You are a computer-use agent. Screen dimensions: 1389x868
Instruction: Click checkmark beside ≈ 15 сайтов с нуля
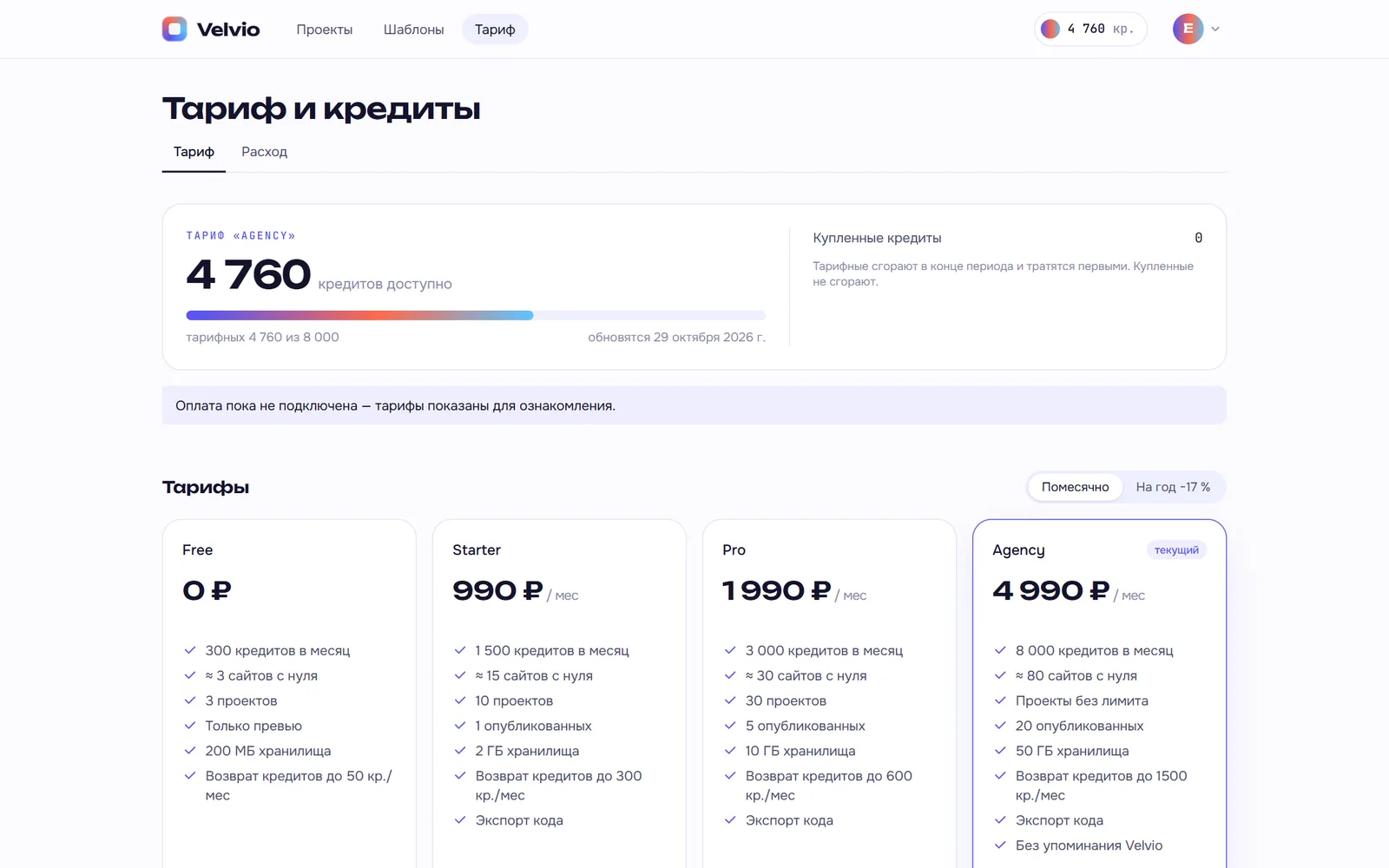pyautogui.click(x=460, y=675)
